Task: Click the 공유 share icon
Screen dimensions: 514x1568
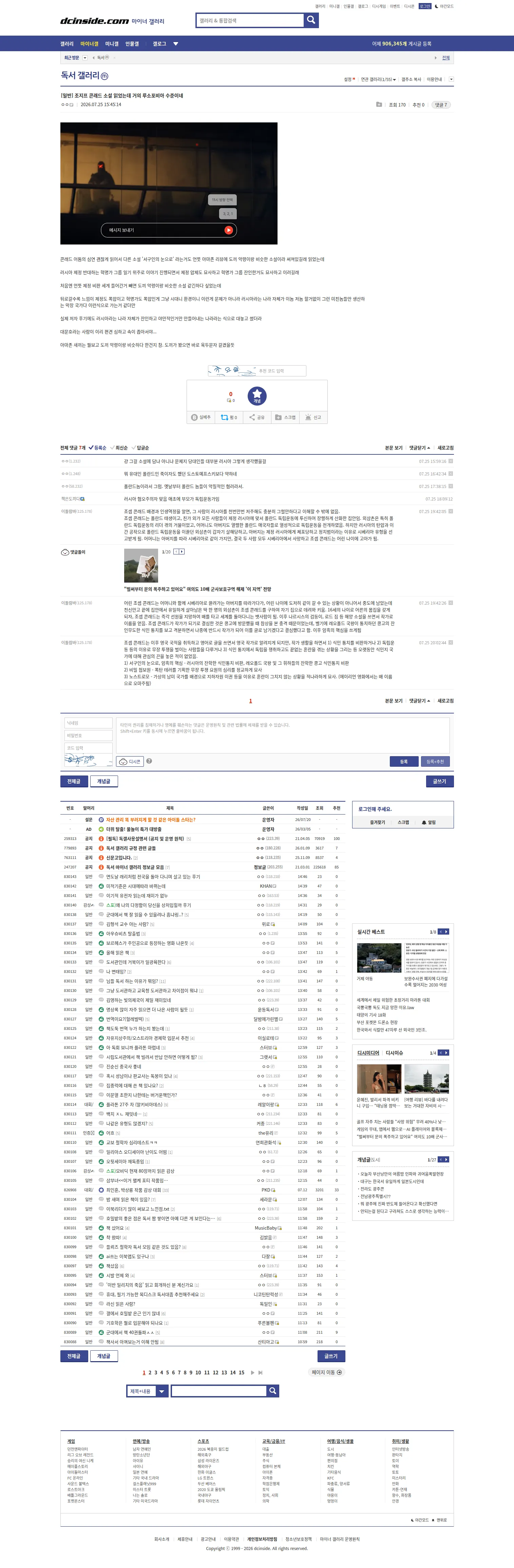Action: [251, 417]
